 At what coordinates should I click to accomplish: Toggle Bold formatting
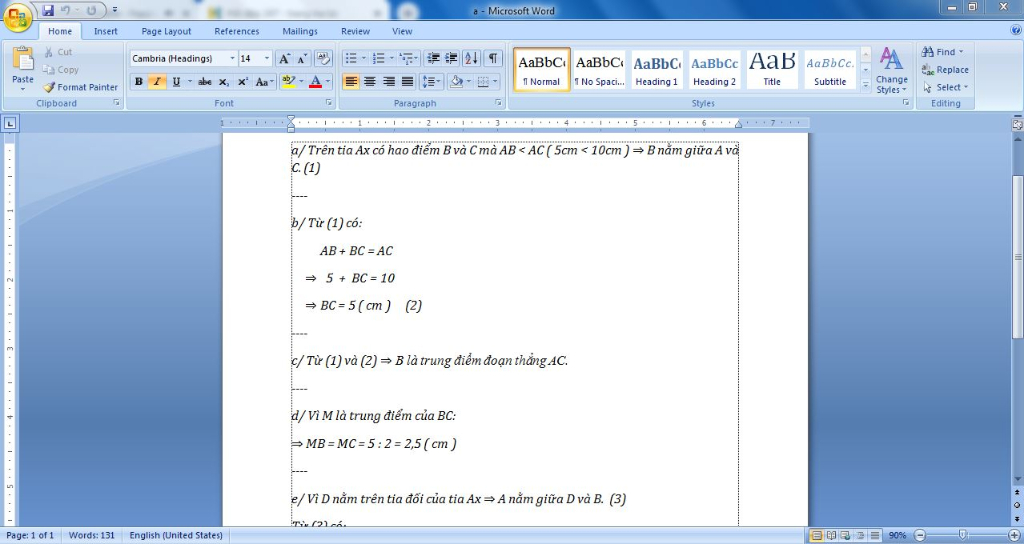[x=138, y=82]
